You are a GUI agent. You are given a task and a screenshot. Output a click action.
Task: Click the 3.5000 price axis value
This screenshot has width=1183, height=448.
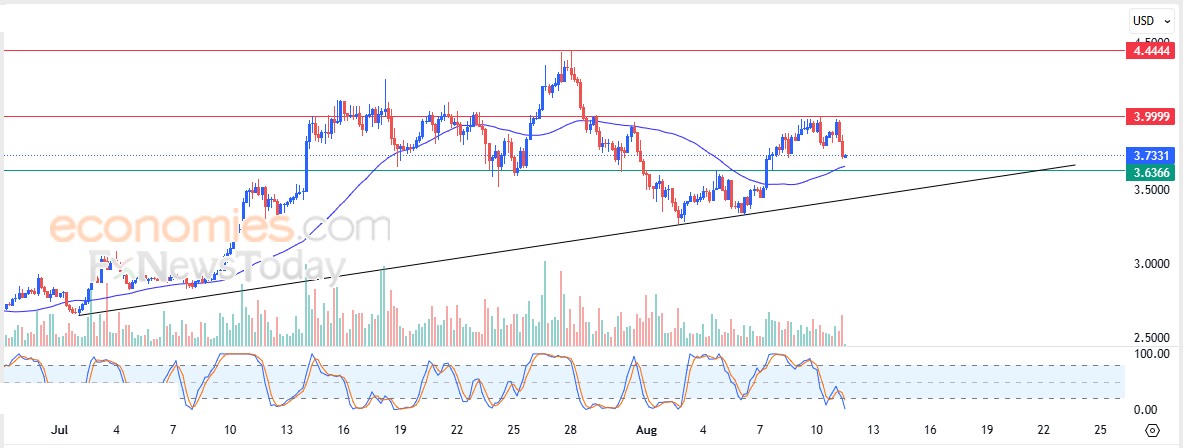1152,190
